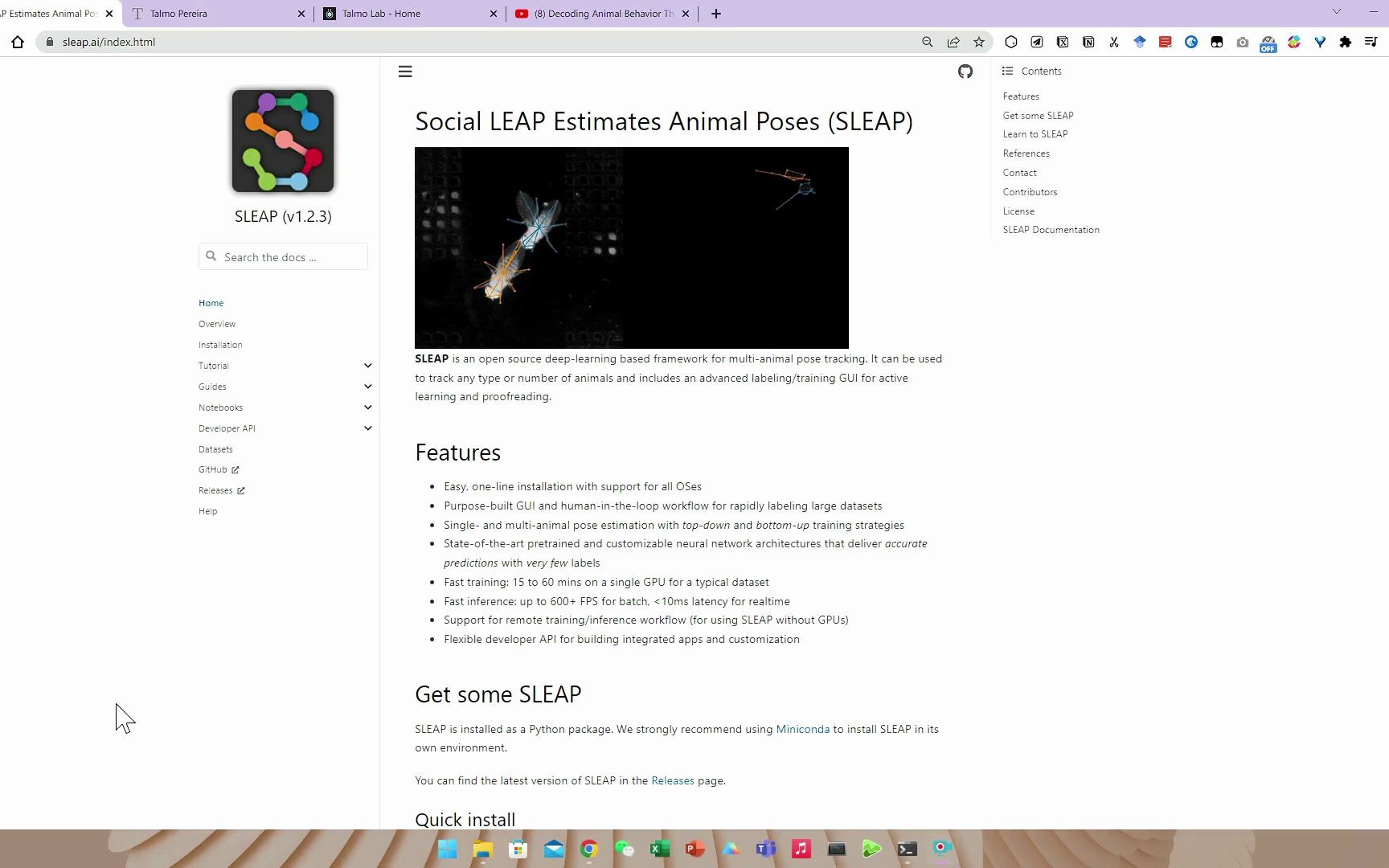This screenshot has width=1389, height=868.
Task: Close the YouTube Decoding Animal Behavior tab
Action: click(686, 14)
